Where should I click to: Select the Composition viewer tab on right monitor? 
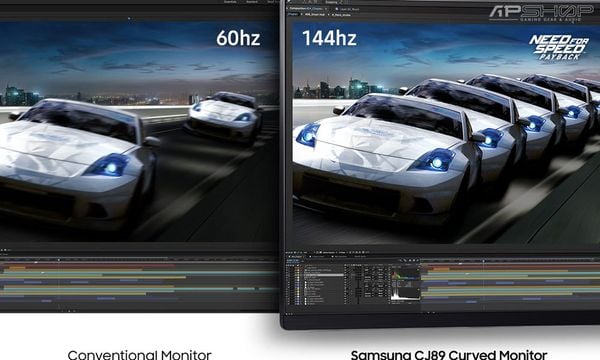coord(306,9)
